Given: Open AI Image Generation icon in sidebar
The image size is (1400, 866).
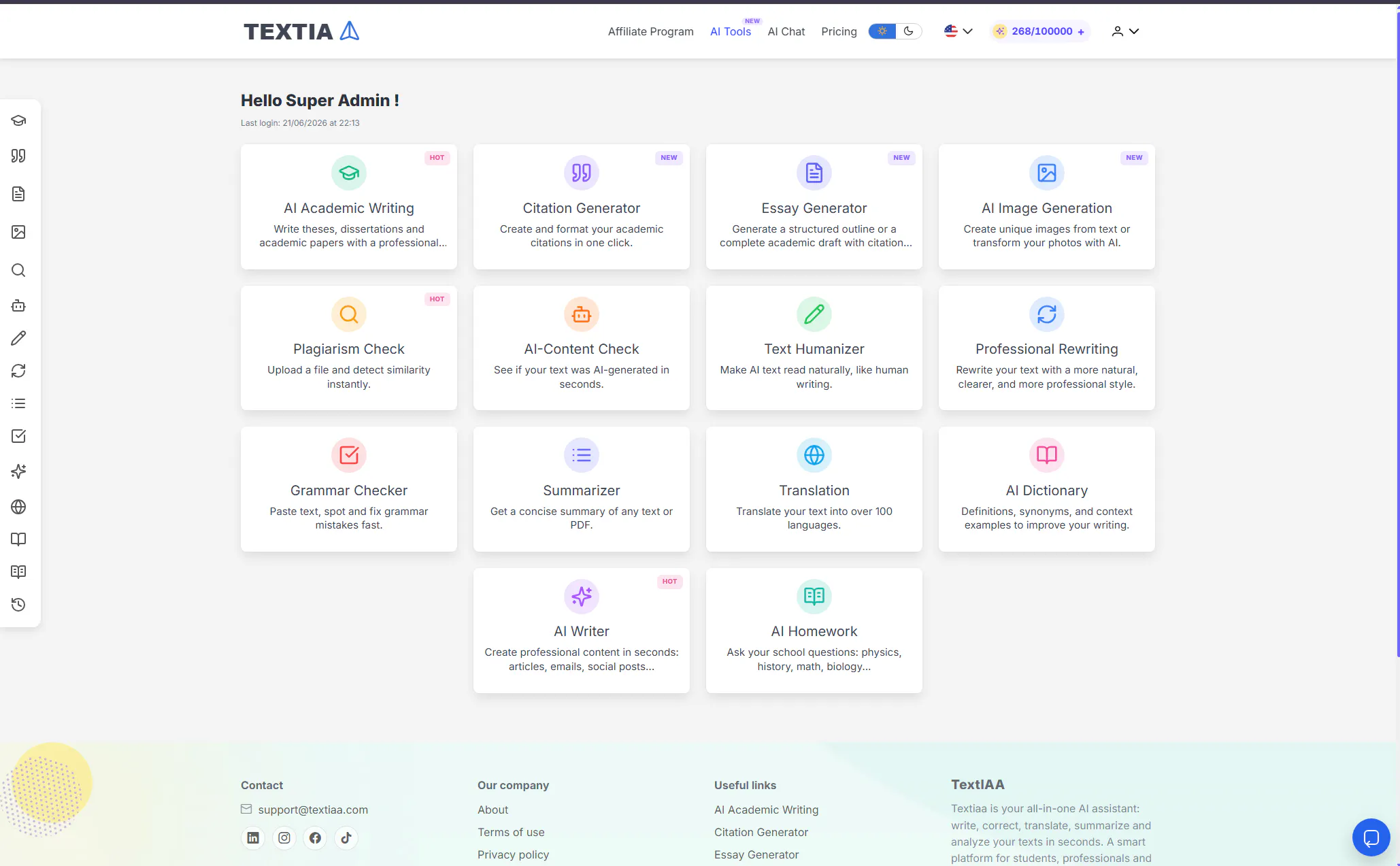Looking at the screenshot, I should click(18, 232).
